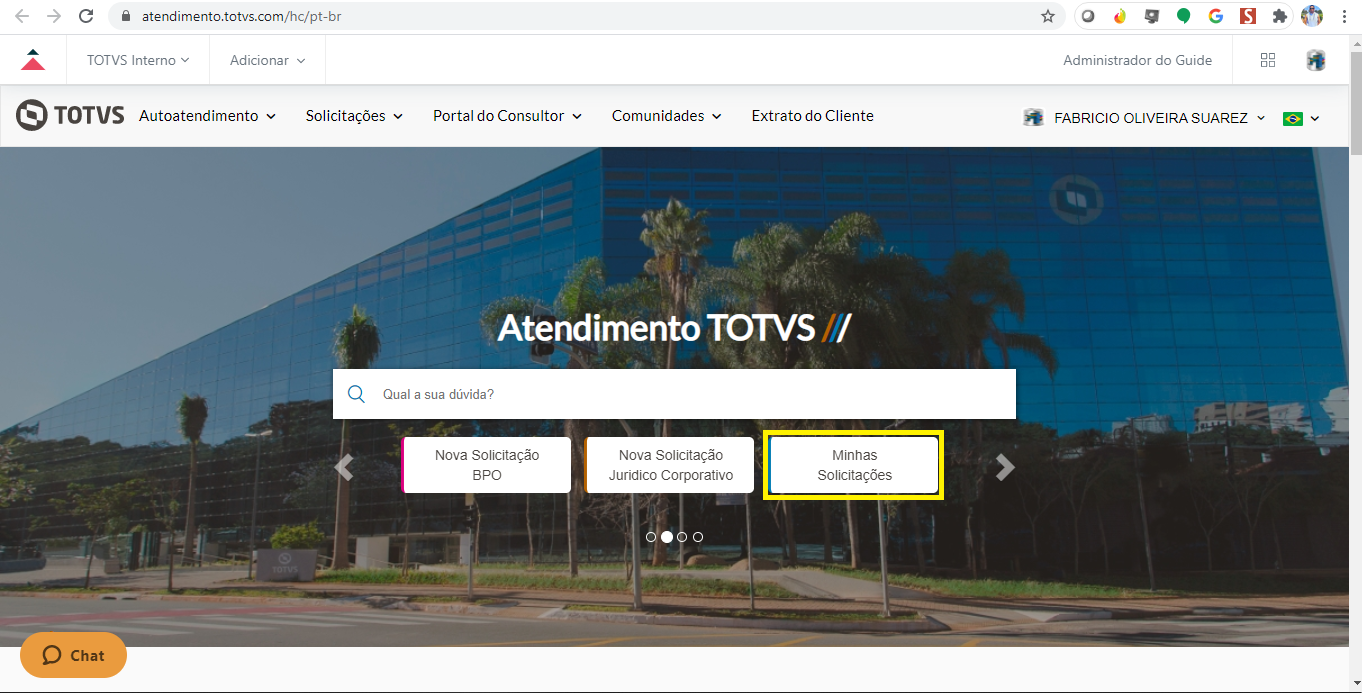The height and width of the screenshot is (693, 1362).
Task: Select the third carousel dot
Action: click(682, 537)
